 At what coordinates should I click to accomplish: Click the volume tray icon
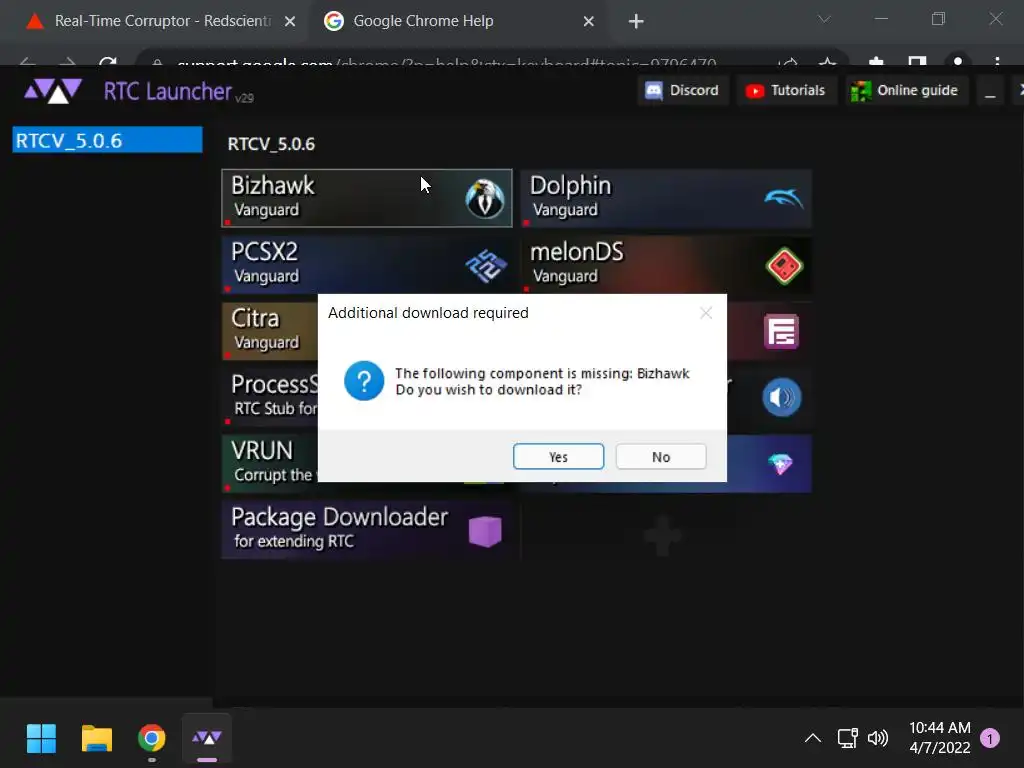[878, 739]
